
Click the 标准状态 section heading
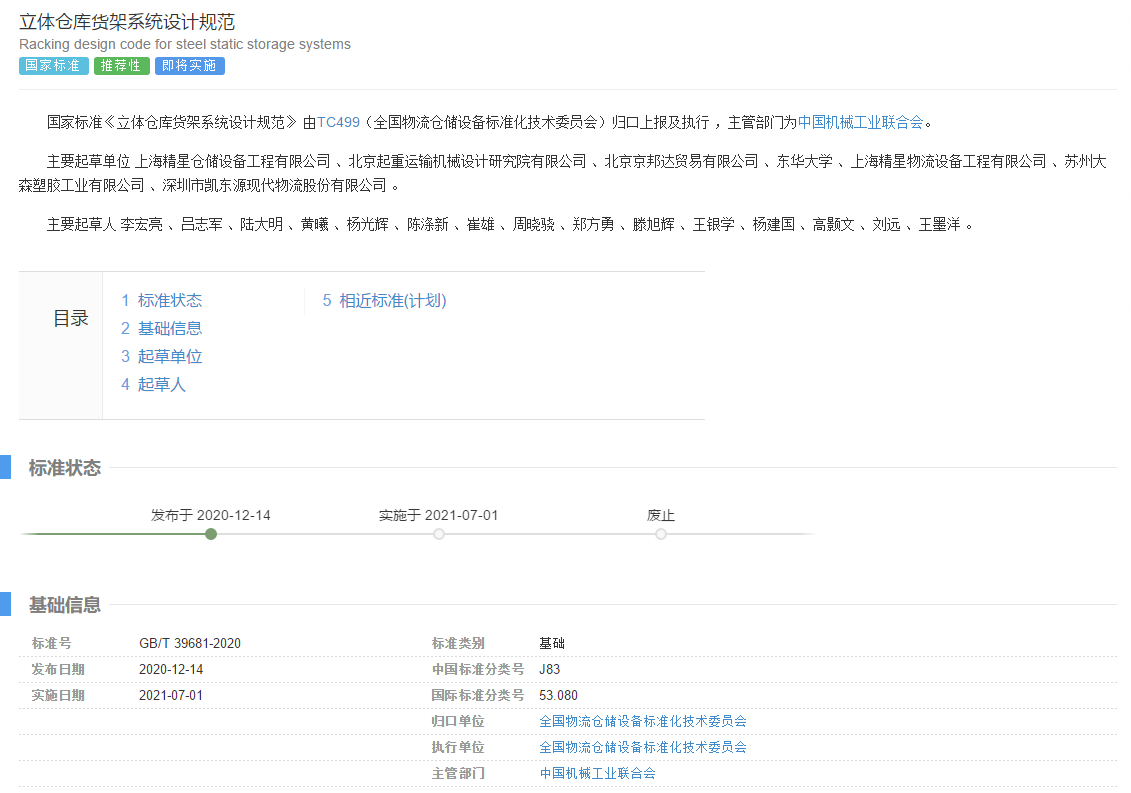(x=65, y=468)
